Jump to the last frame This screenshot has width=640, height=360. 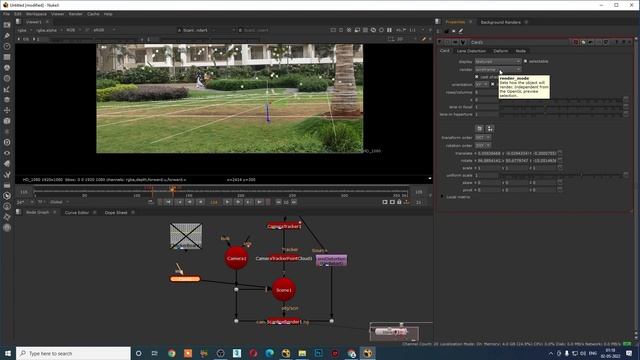(x=260, y=202)
